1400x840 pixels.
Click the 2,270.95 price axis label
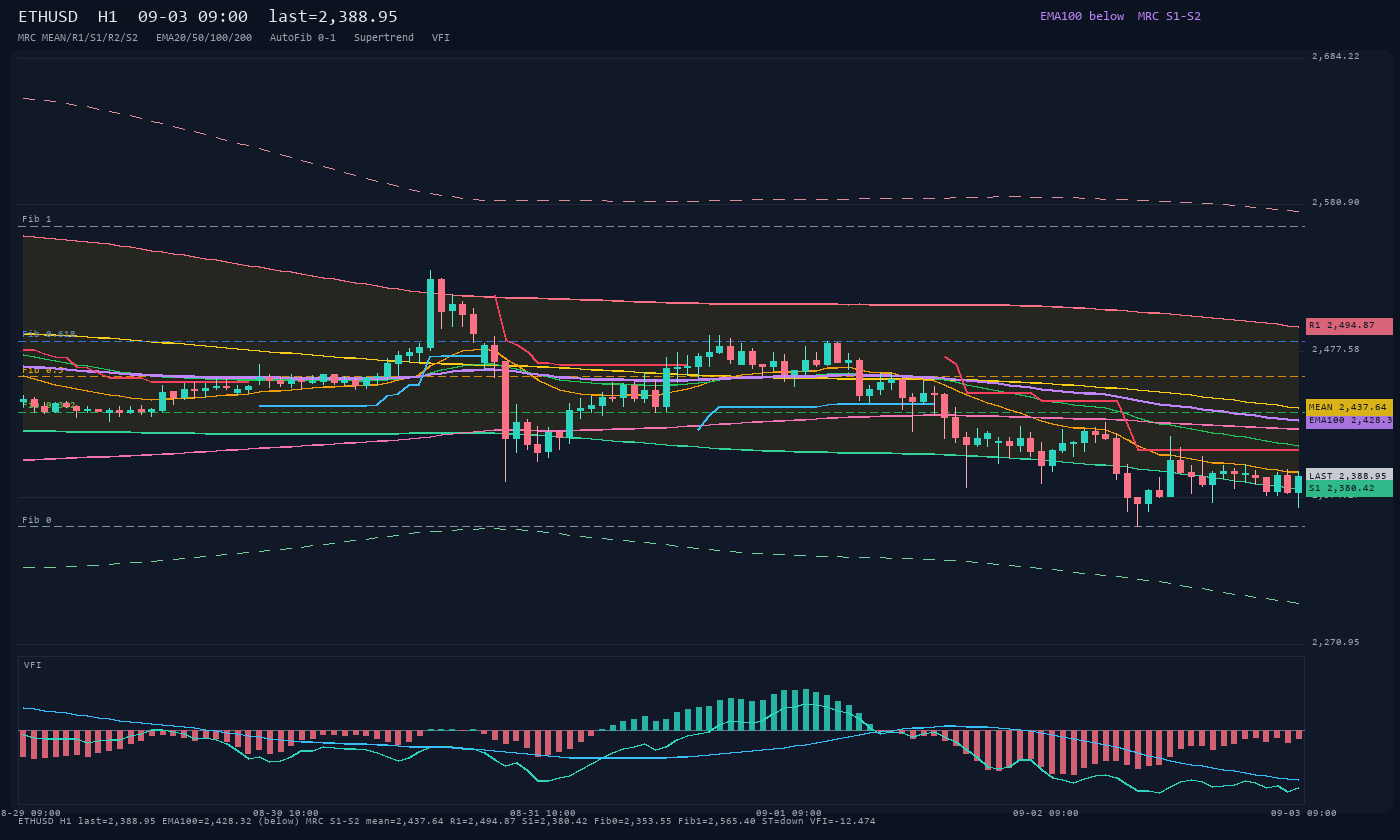coord(1336,642)
